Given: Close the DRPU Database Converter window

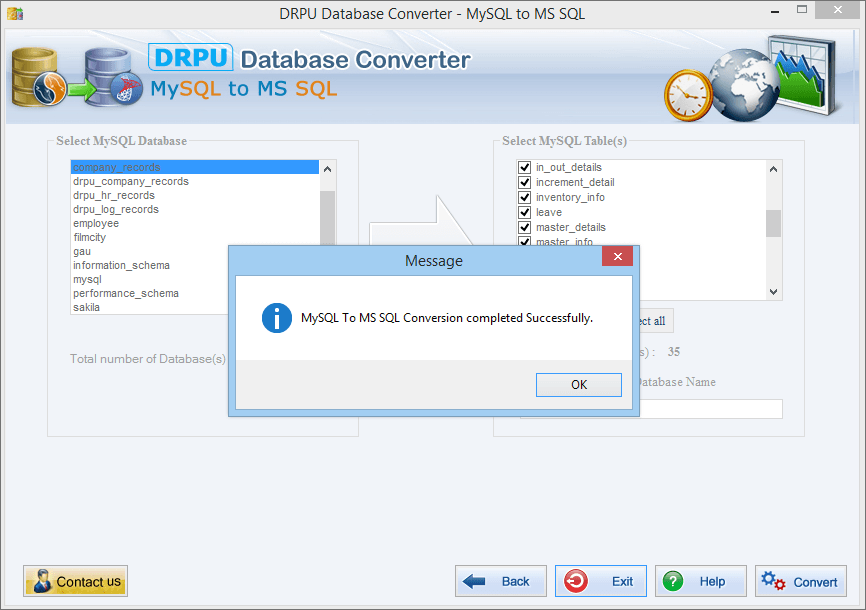Looking at the screenshot, I should (x=837, y=9).
